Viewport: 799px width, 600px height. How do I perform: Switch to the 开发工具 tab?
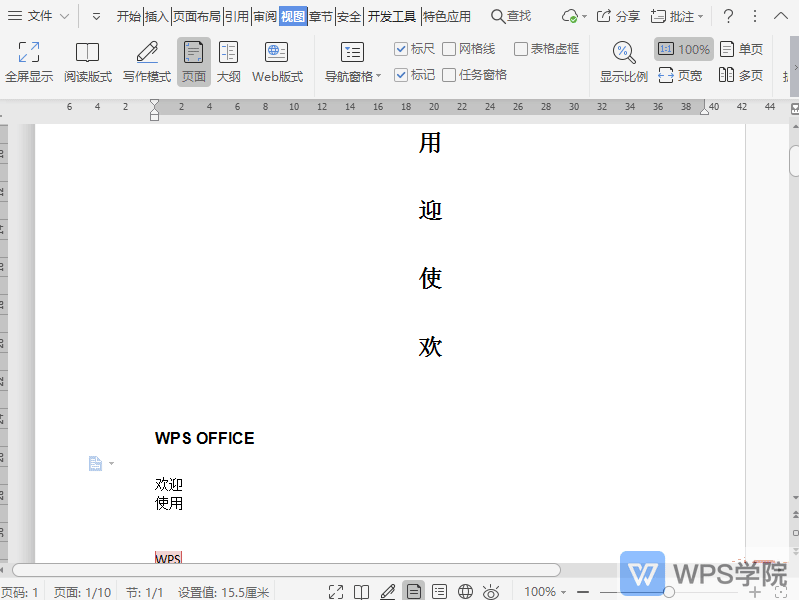pyautogui.click(x=392, y=17)
